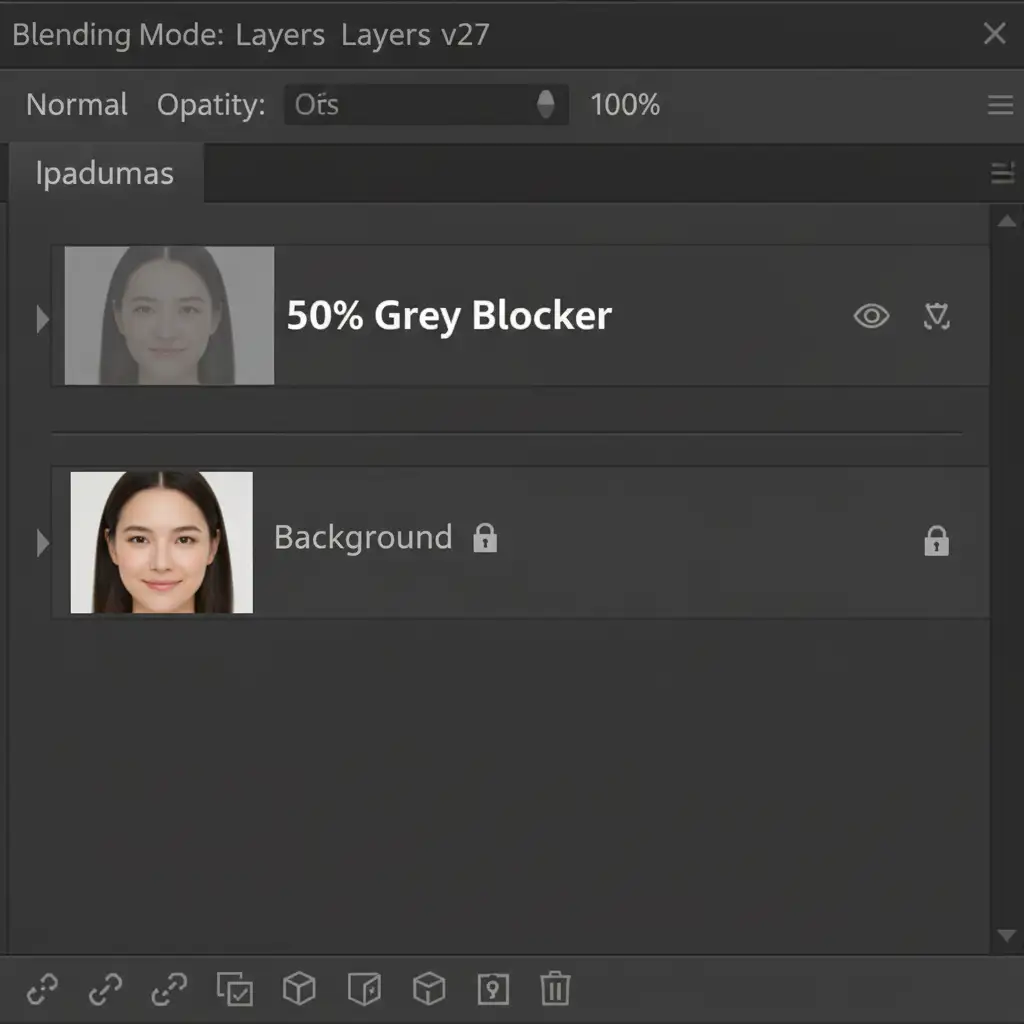Click the first cube icon in bottom toolbar
This screenshot has width=1024, height=1024.
click(x=299, y=989)
